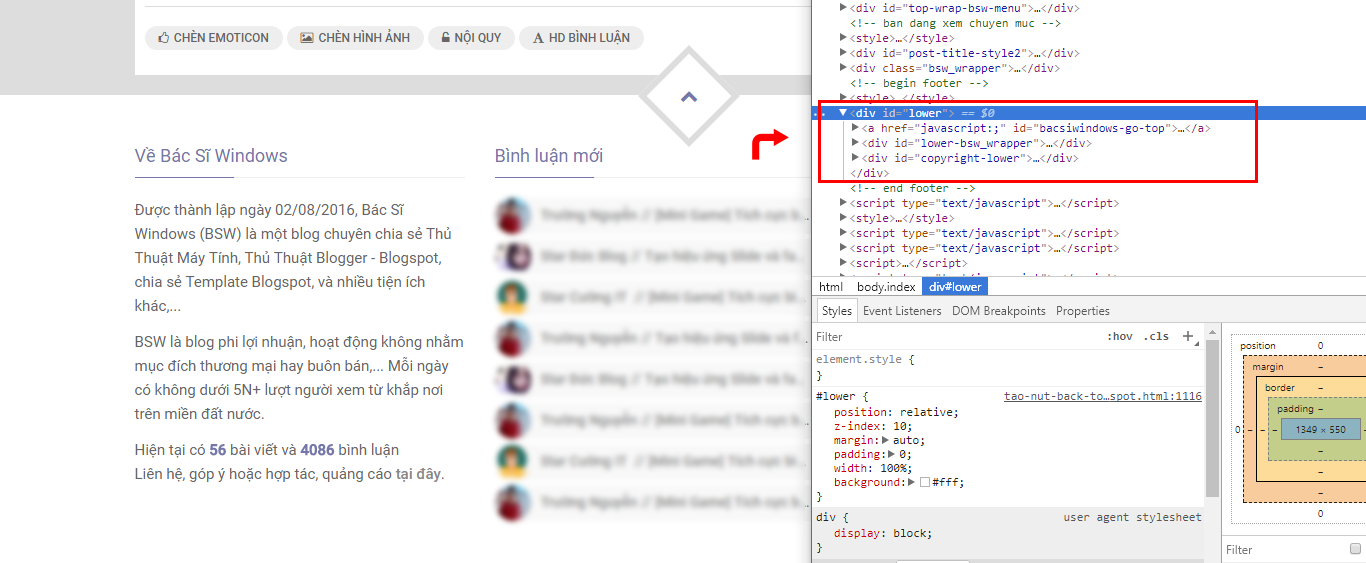Select html in the breadcrumb bar
The image size is (1366, 563).
point(831,287)
